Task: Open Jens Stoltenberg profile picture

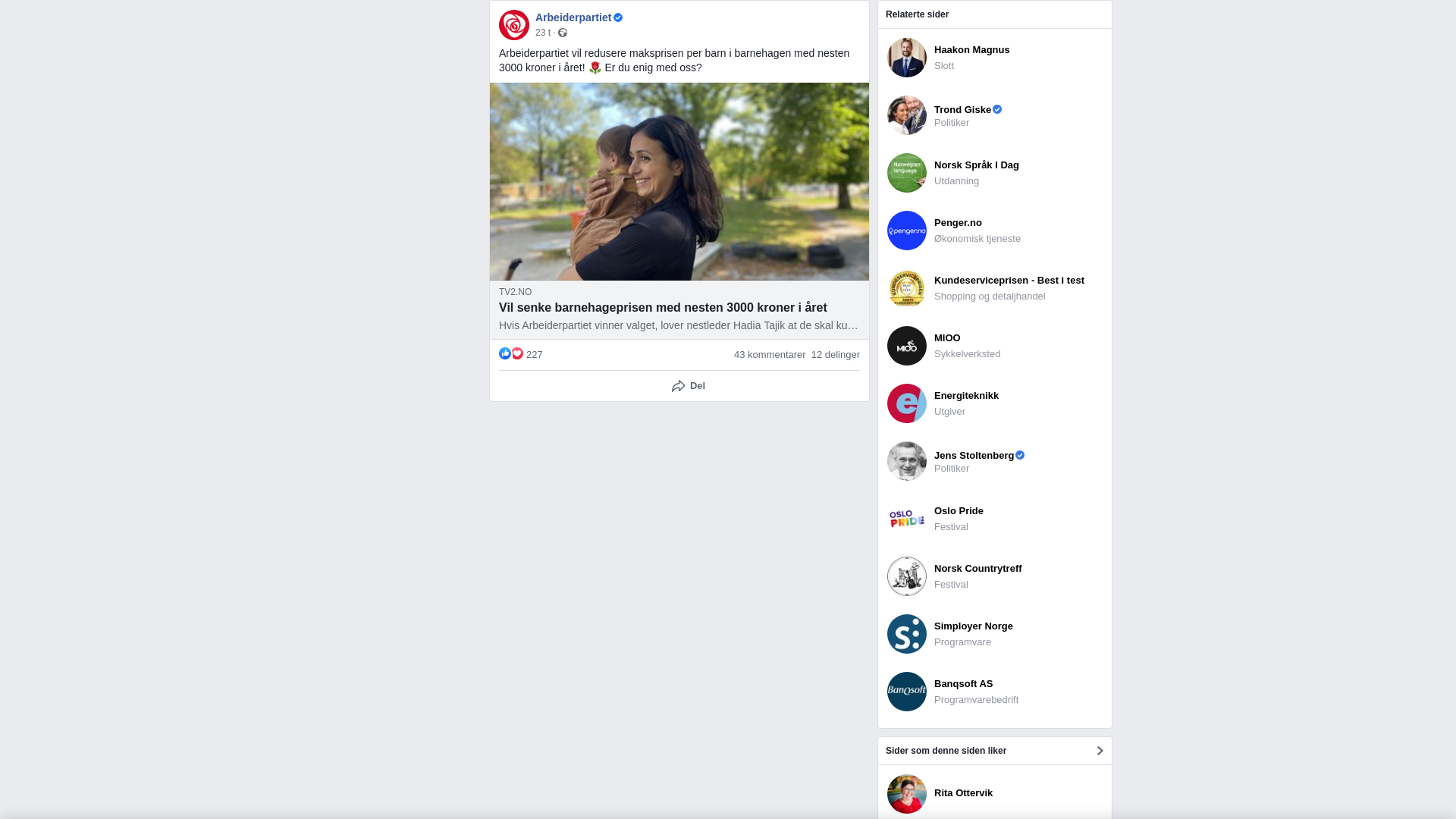Action: [907, 461]
